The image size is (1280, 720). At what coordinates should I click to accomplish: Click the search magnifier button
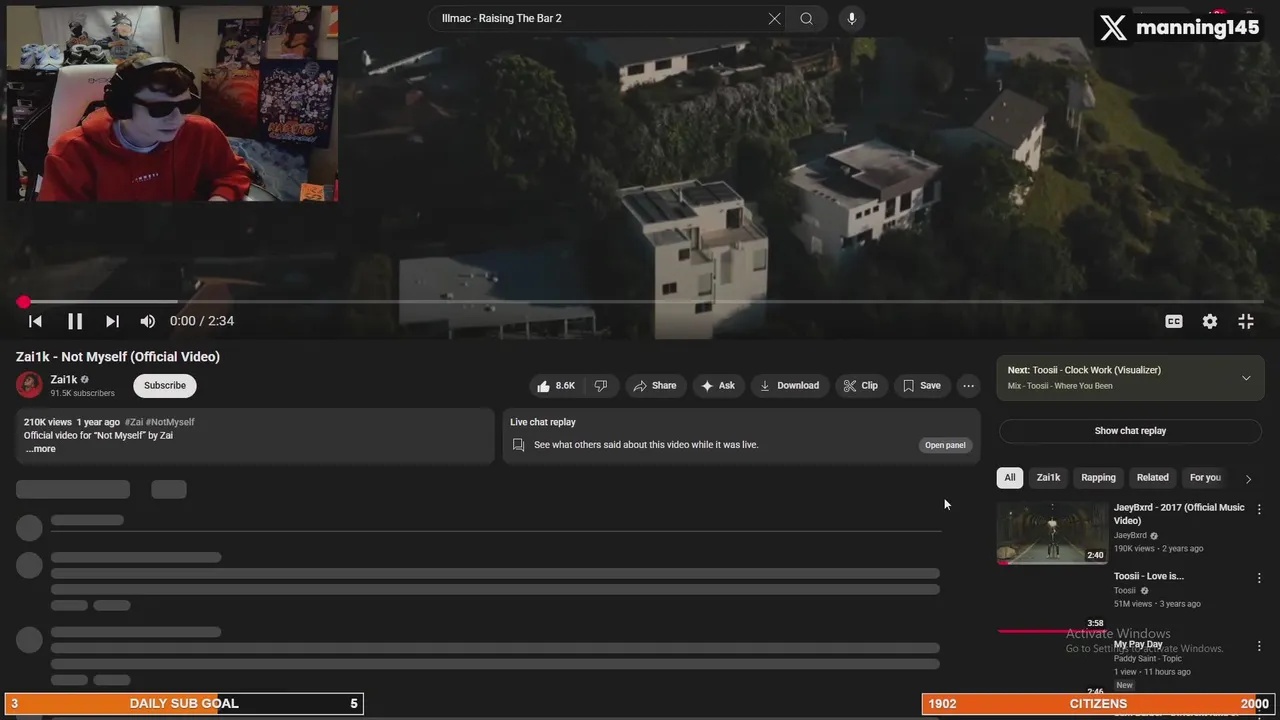[x=806, y=19]
